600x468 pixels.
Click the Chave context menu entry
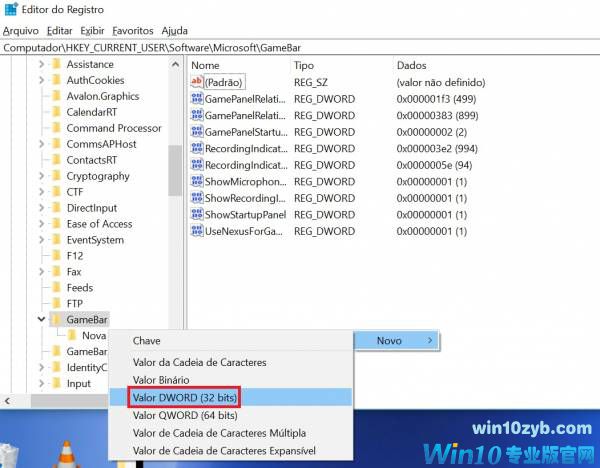coord(147,341)
